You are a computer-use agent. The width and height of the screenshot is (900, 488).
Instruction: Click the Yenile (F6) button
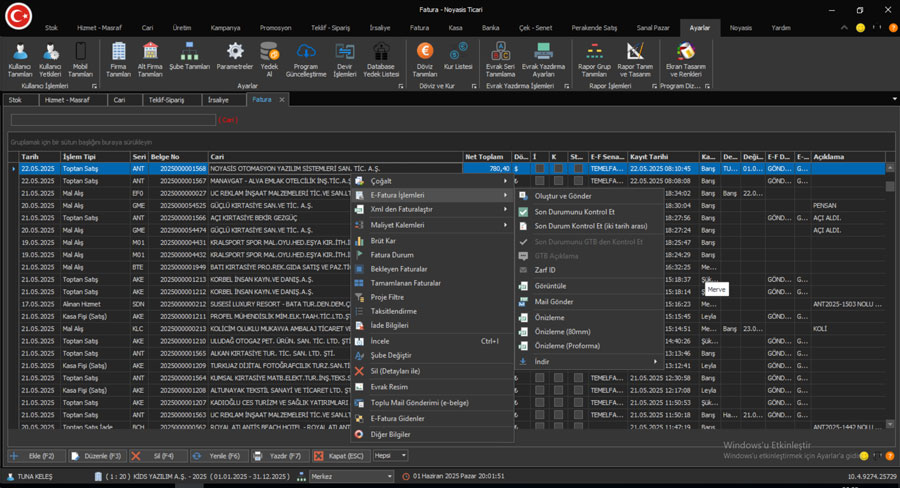point(219,456)
